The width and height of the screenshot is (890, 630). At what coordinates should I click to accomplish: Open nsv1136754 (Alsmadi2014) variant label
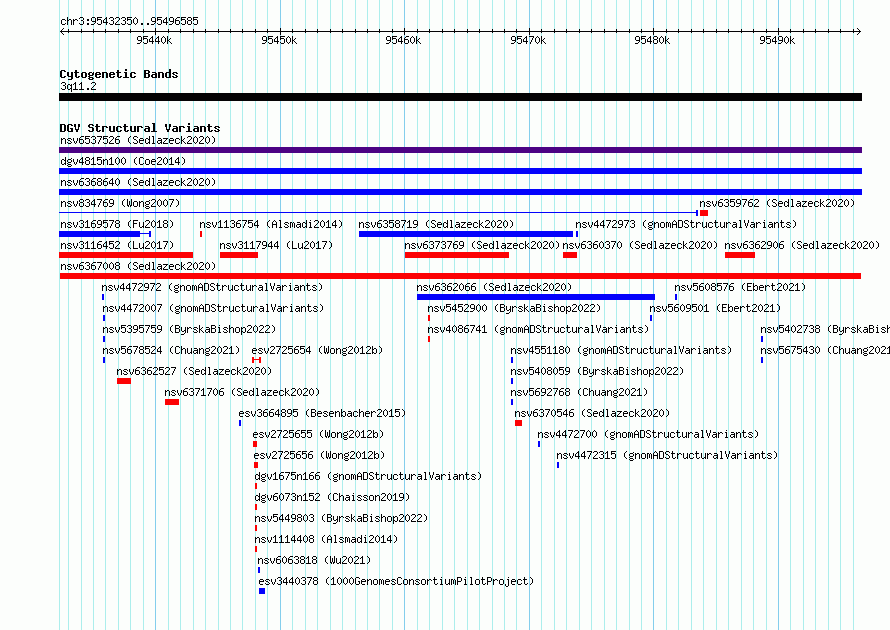pyautogui.click(x=271, y=224)
